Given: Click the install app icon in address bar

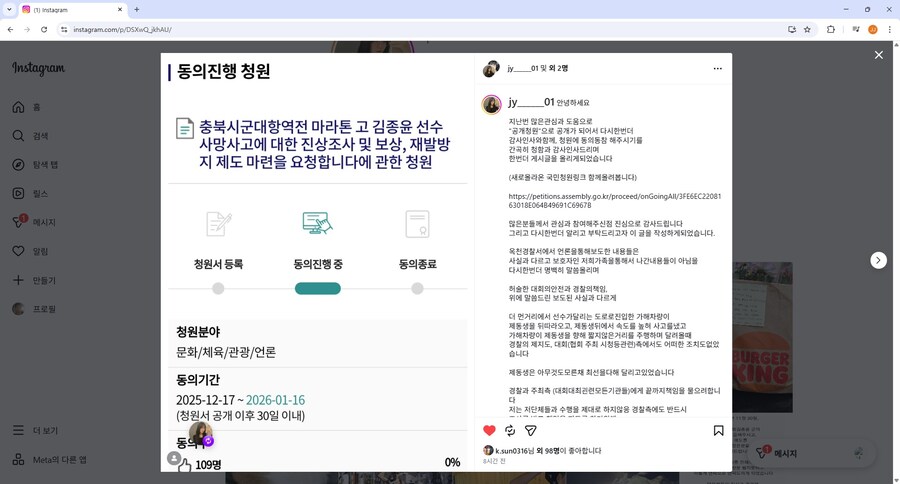Looking at the screenshot, I should click(x=792, y=29).
